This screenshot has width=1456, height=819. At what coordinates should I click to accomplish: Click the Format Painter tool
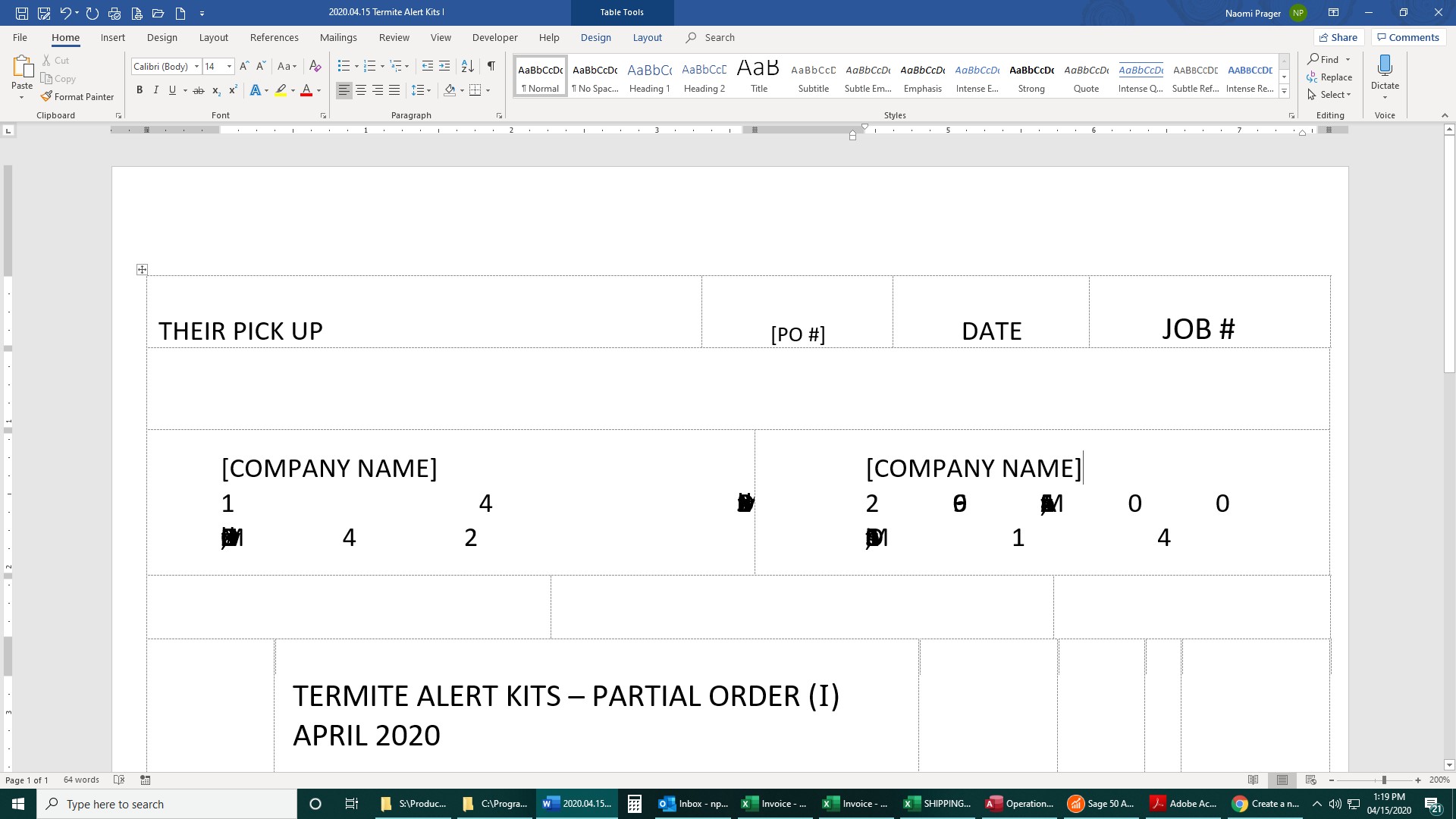(x=77, y=96)
